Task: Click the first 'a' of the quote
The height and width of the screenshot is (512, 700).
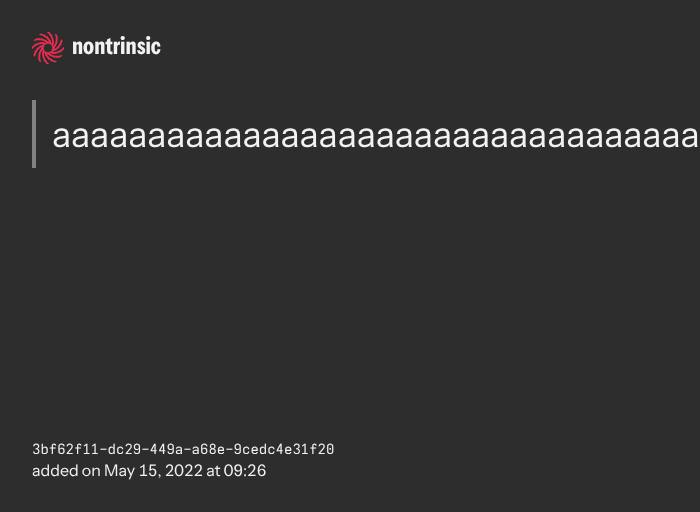Action: point(61,137)
